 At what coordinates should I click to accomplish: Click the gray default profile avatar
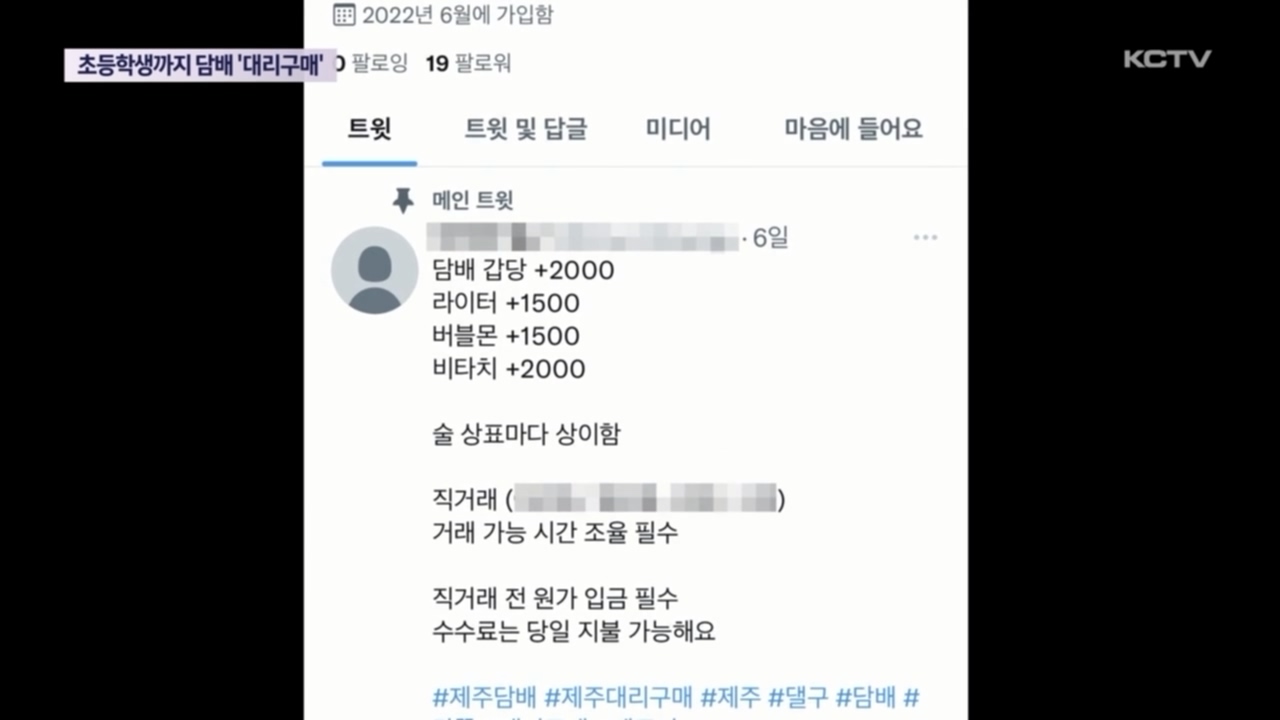click(x=374, y=270)
